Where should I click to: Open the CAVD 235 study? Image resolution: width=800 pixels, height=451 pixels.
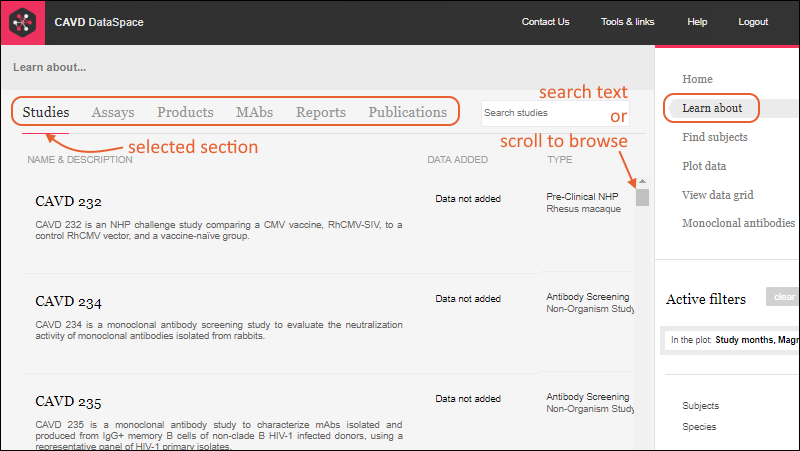pos(68,402)
